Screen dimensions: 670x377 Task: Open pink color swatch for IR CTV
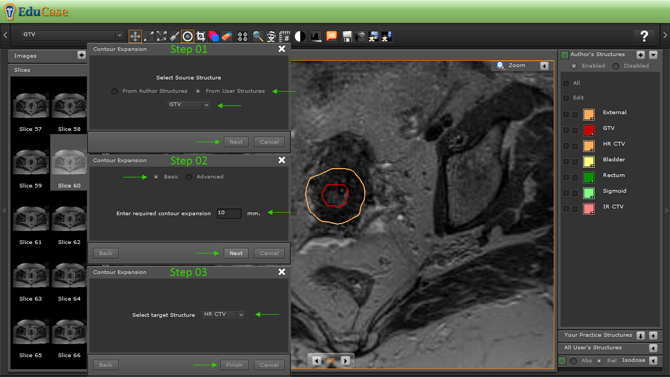click(589, 209)
